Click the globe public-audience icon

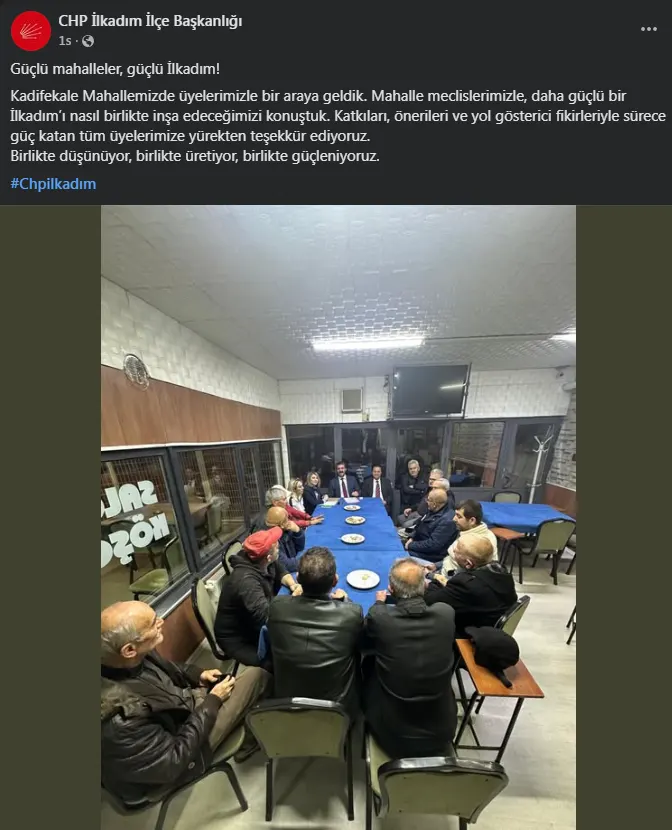pos(88,41)
